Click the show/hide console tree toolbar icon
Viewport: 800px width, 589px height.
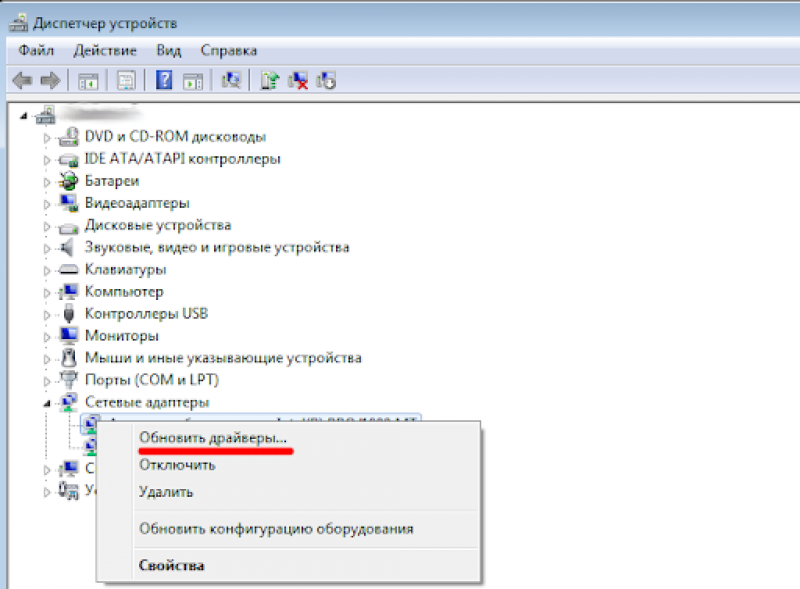[88, 81]
